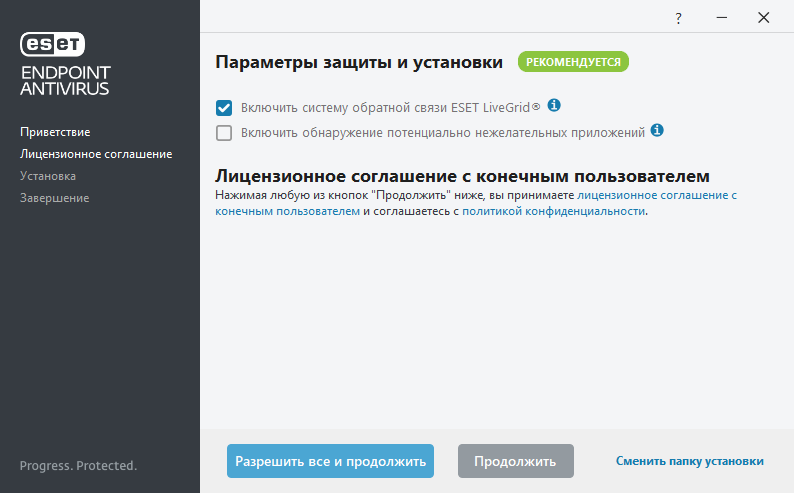Open info icon for potentially unwanted applications
This screenshot has width=794, height=493.
point(657,131)
